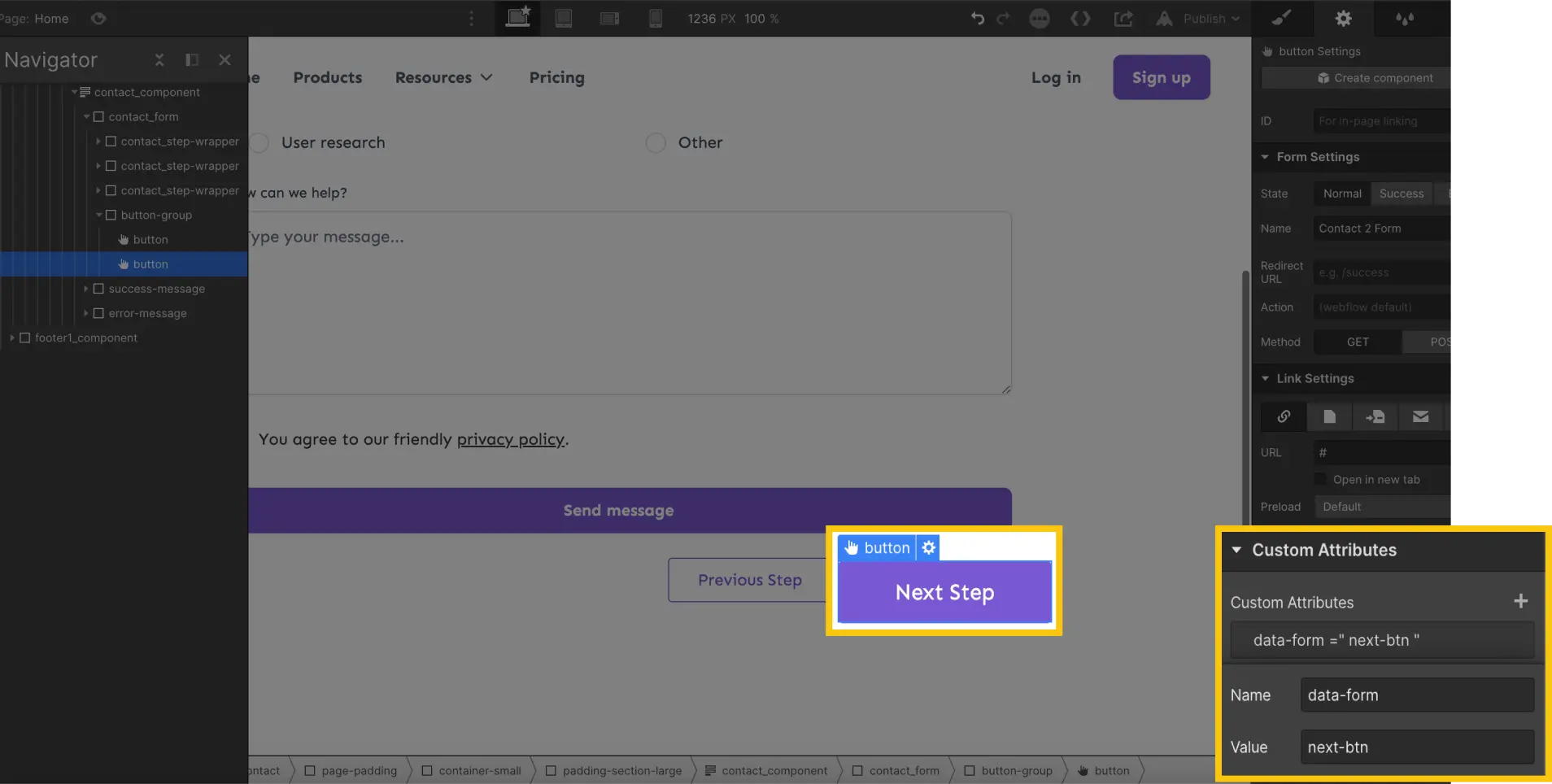The image size is (1552, 784).
Task: Select the User research radio button
Action: 259,142
